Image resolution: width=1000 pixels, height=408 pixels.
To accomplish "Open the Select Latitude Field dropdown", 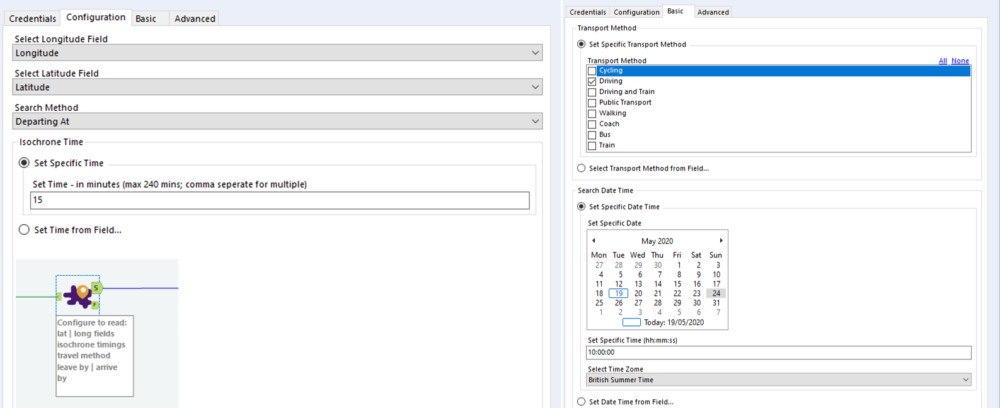I will point(278,87).
